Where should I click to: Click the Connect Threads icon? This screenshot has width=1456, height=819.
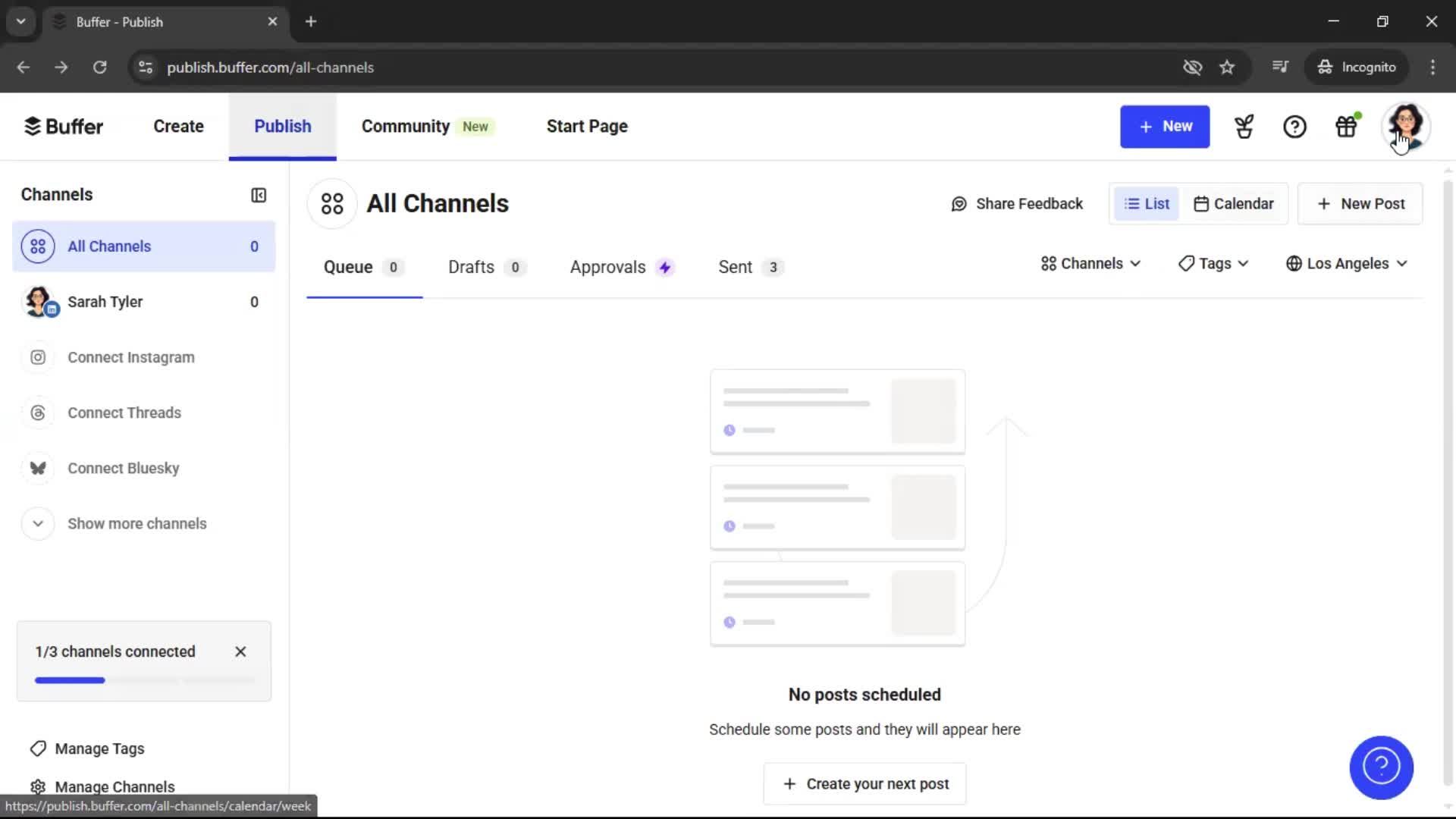tap(38, 413)
